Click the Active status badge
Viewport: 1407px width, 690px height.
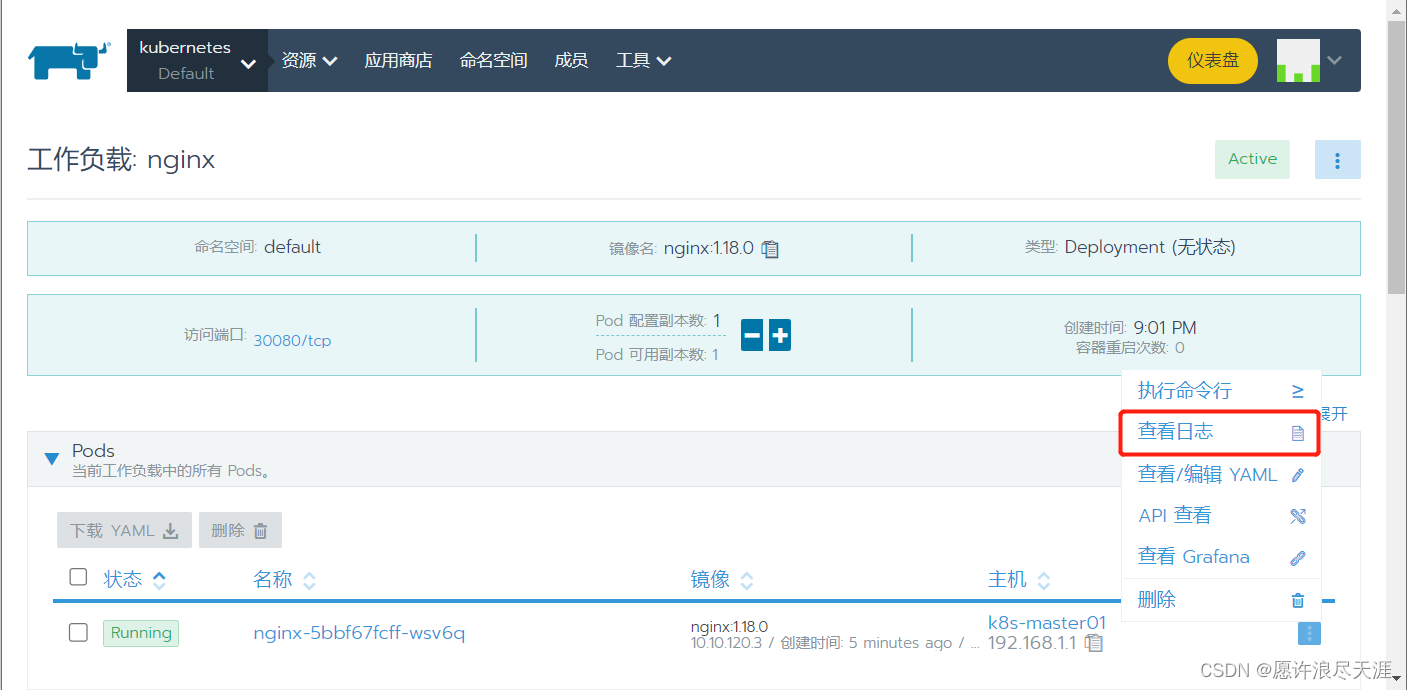pyautogui.click(x=1253, y=159)
